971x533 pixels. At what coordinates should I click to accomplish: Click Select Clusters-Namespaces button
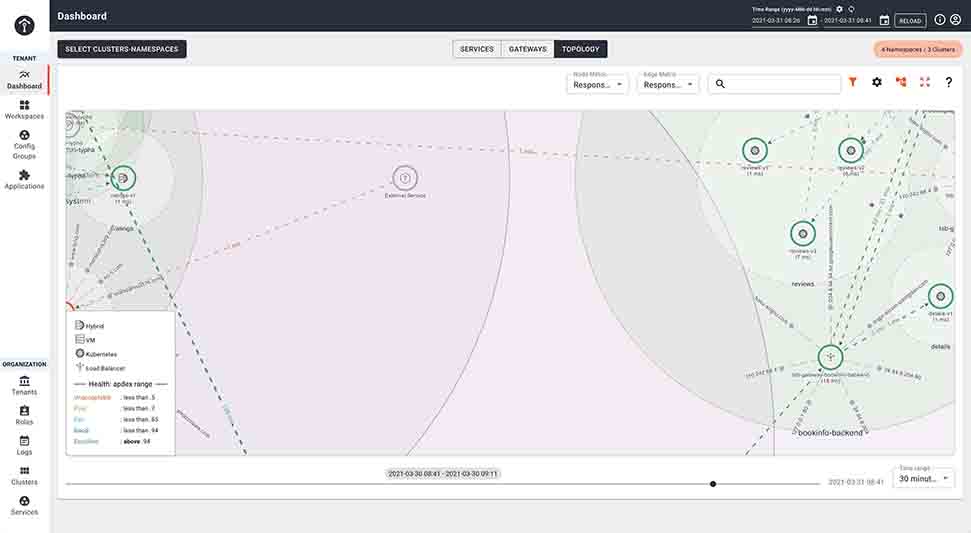pos(122,49)
